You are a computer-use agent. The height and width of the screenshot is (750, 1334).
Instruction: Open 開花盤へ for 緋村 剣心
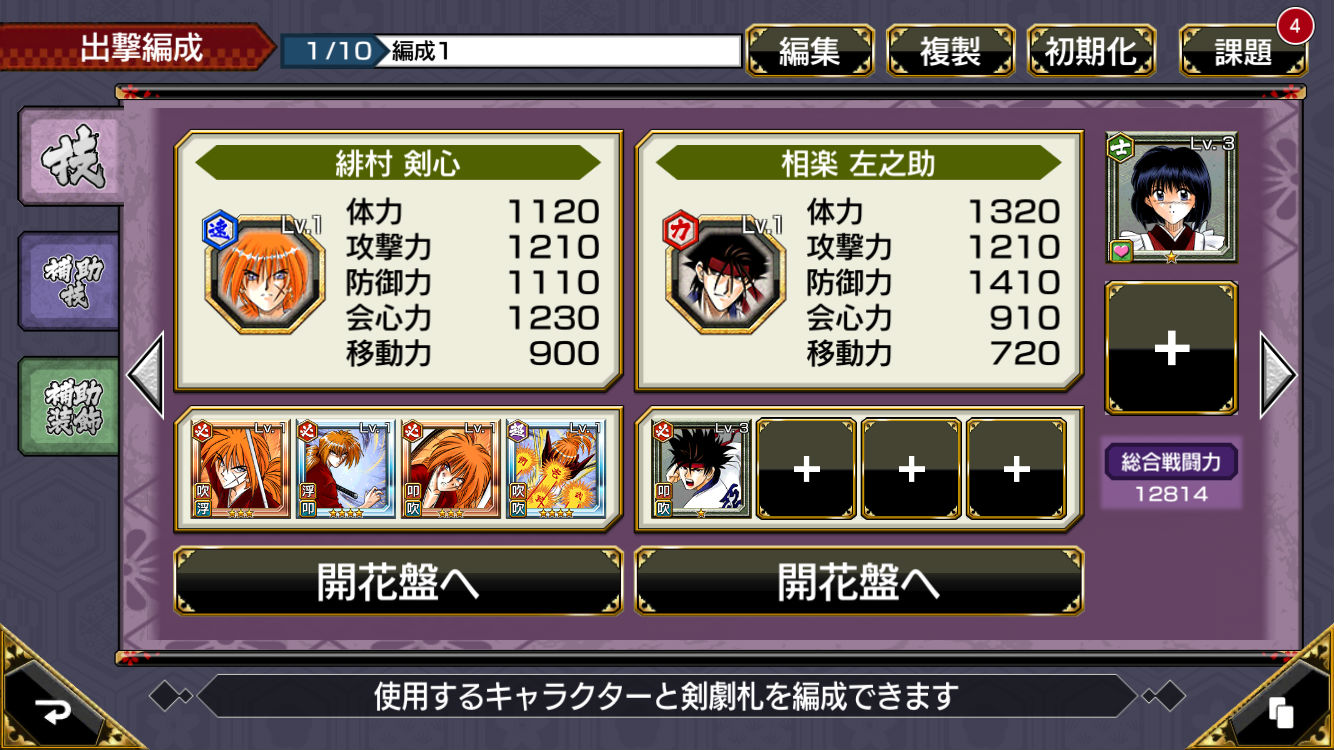[x=398, y=581]
